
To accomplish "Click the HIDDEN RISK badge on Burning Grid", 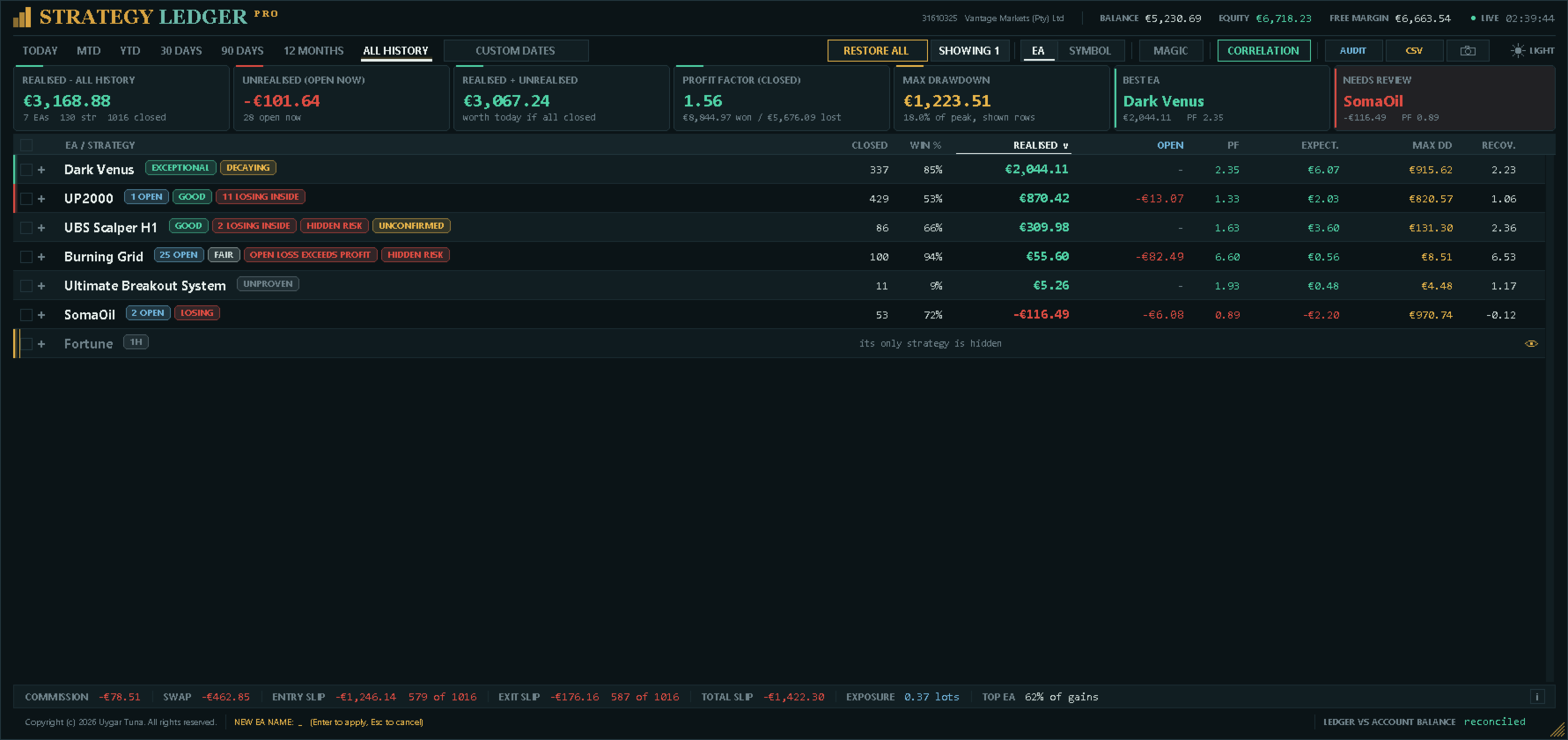I will coord(416,255).
